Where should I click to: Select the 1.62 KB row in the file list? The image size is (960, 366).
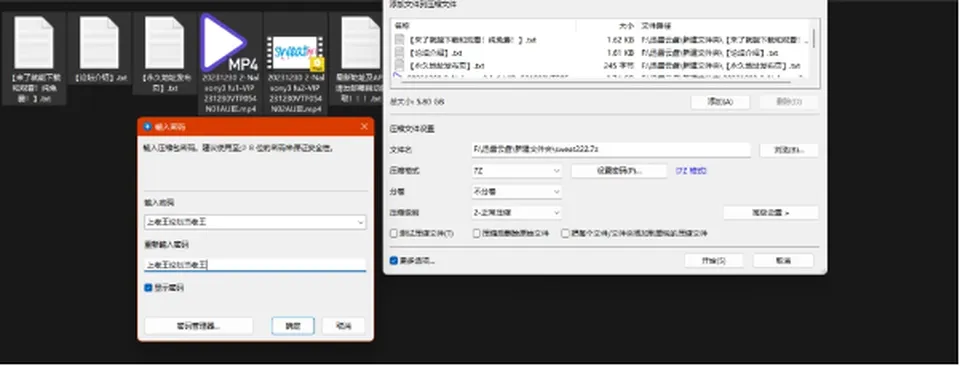point(600,40)
